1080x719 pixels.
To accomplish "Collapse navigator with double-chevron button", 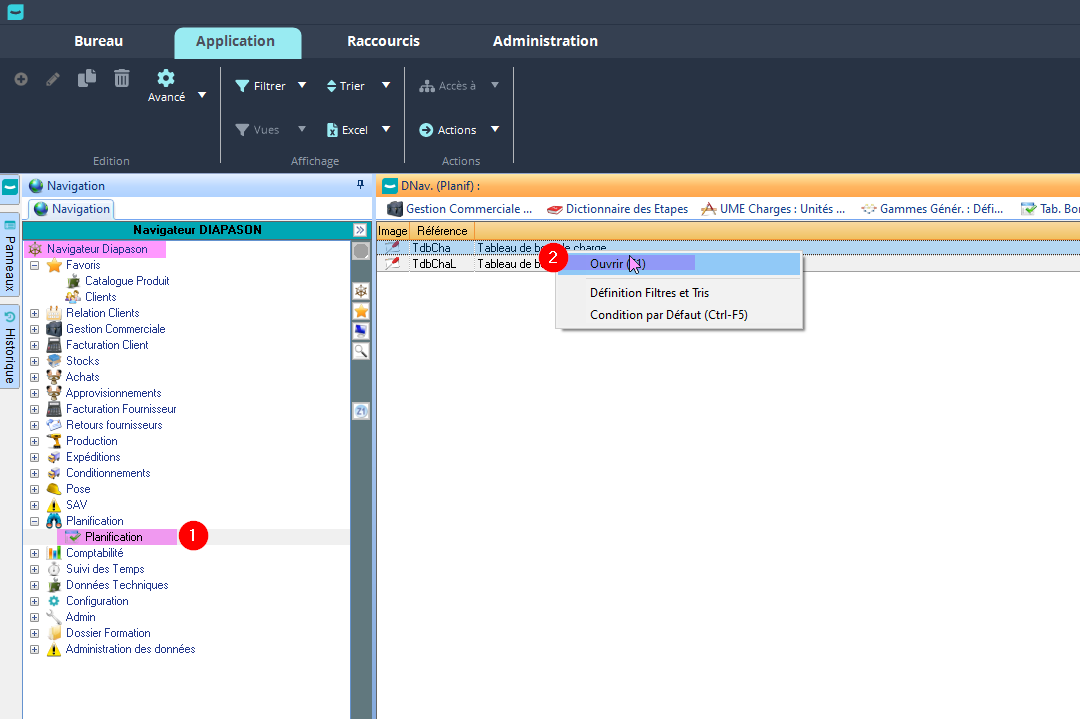I will [x=360, y=230].
